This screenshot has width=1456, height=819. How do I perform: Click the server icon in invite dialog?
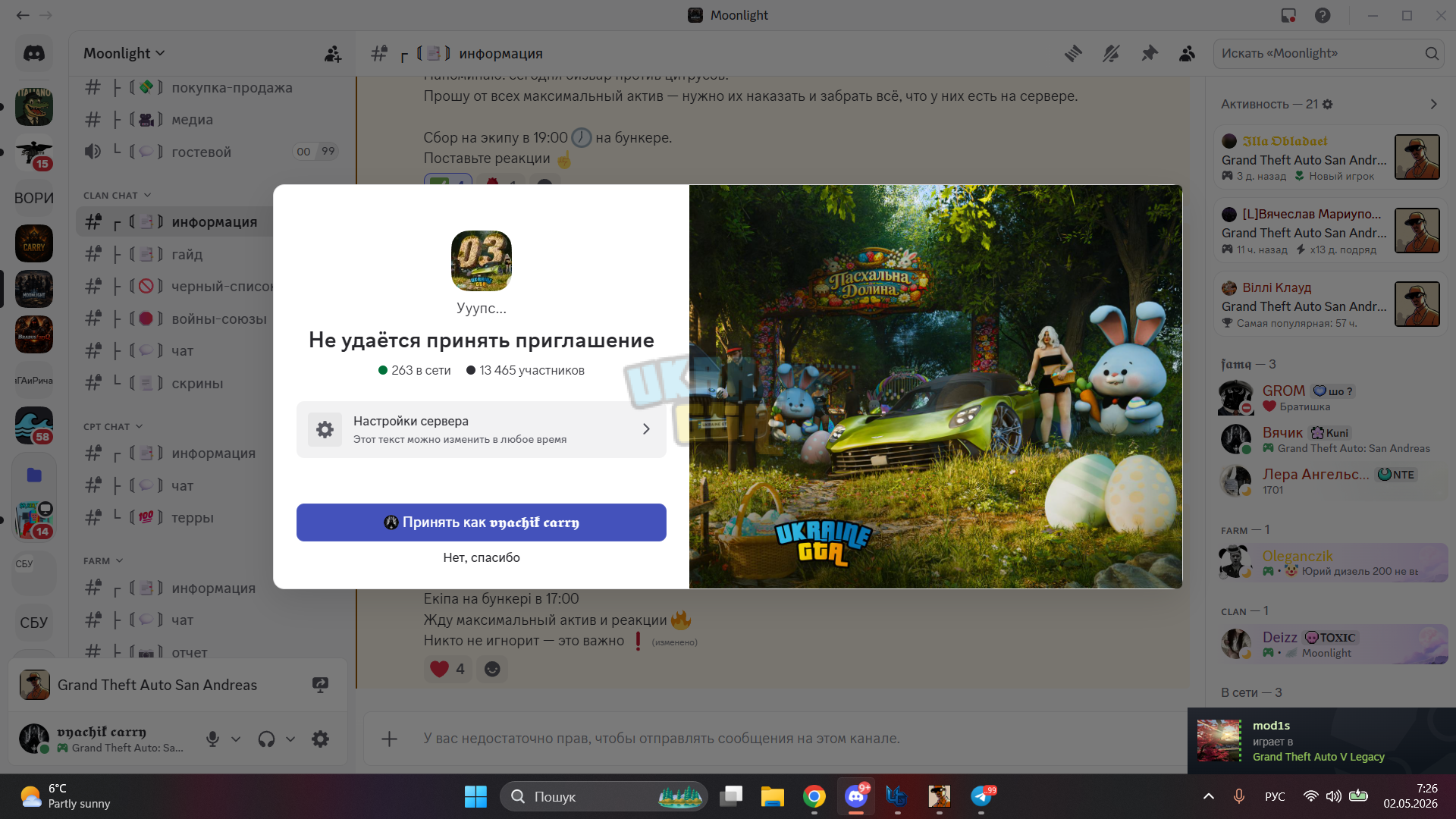pos(482,261)
